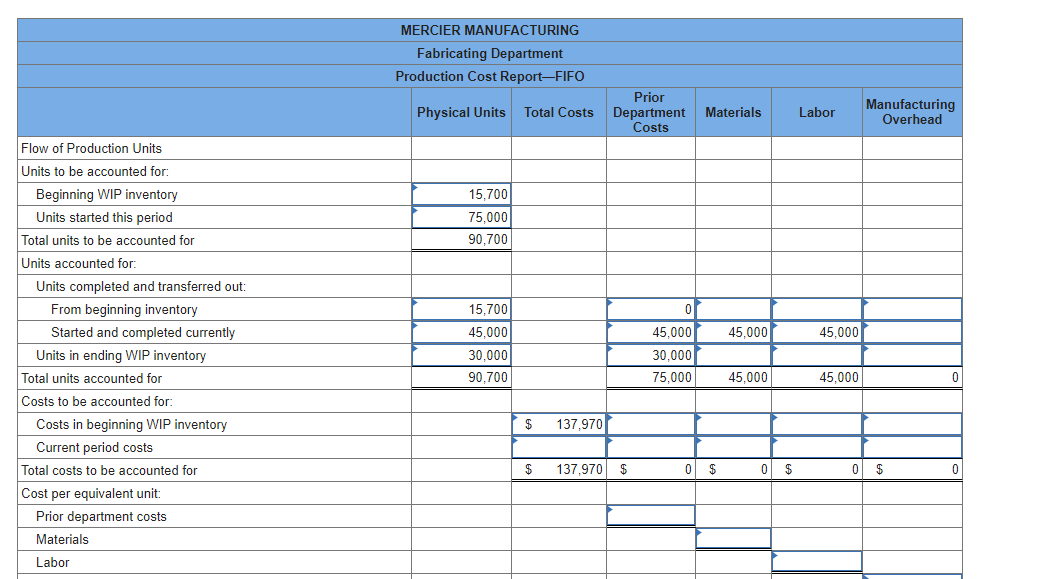Click the Units started this period cell
This screenshot has height=579, width=1042.
point(461,217)
